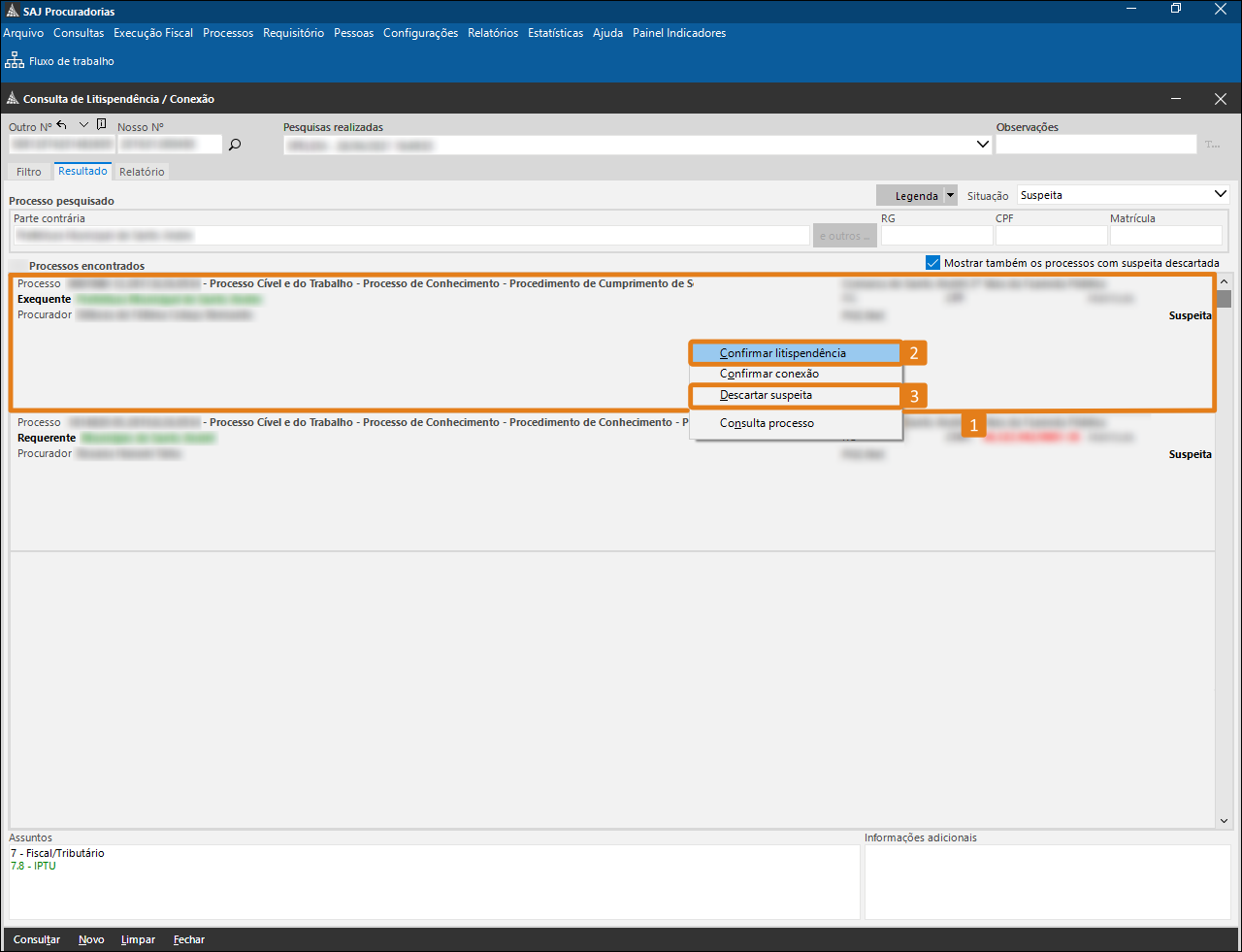This screenshot has width=1242, height=952.
Task: Click the Limpar button
Action: point(138,939)
